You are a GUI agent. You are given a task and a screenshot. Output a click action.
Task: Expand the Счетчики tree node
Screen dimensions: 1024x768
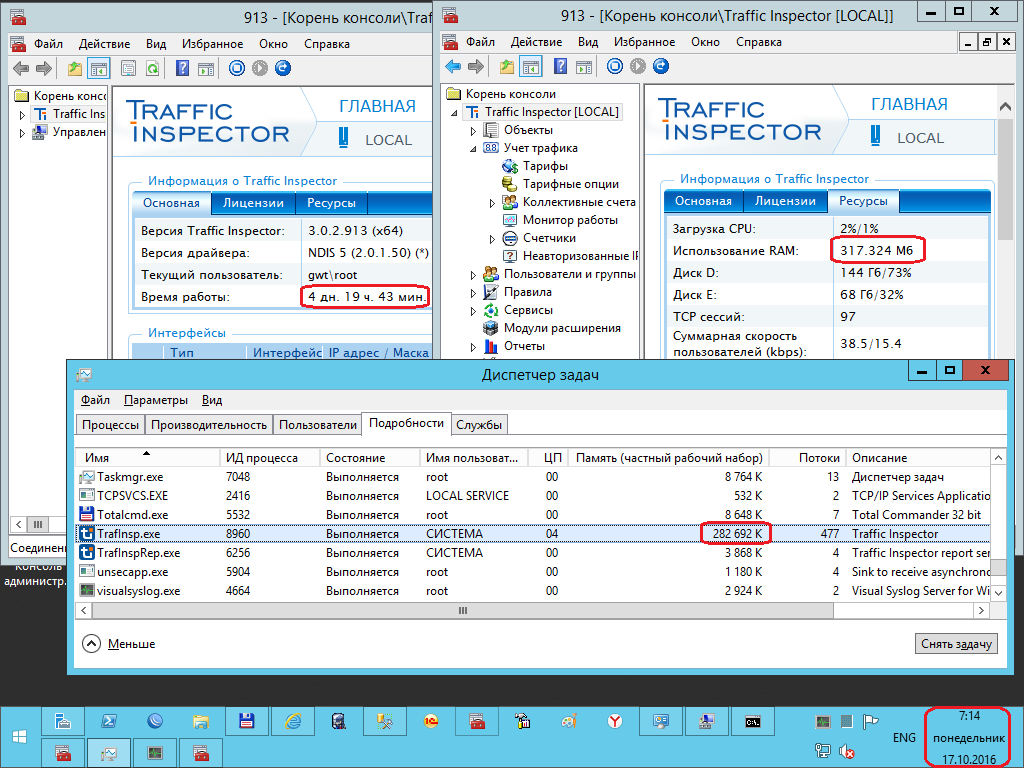click(492, 239)
